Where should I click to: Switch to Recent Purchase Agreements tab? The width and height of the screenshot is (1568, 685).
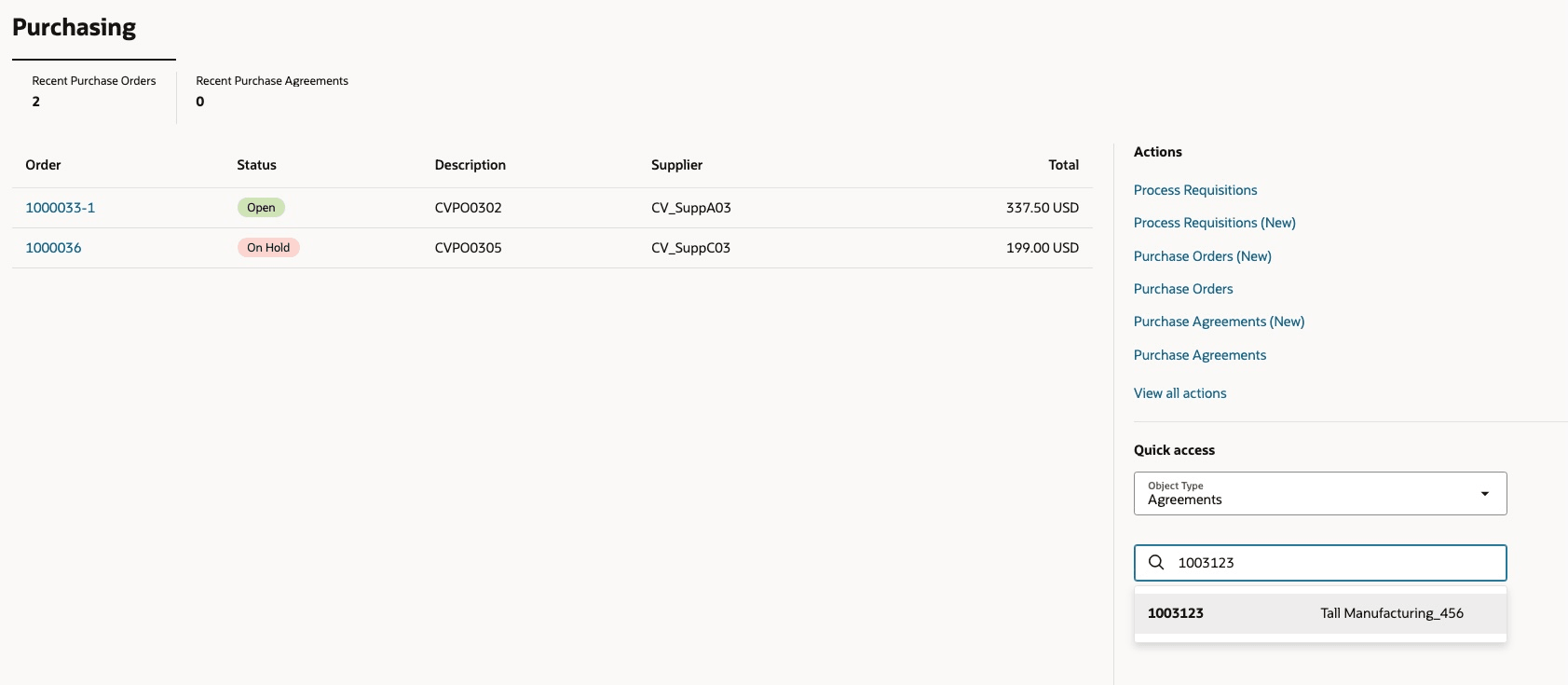point(272,91)
